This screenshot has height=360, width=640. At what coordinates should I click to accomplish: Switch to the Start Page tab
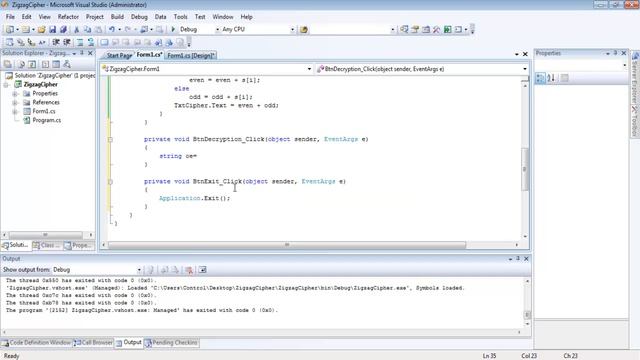(119, 56)
